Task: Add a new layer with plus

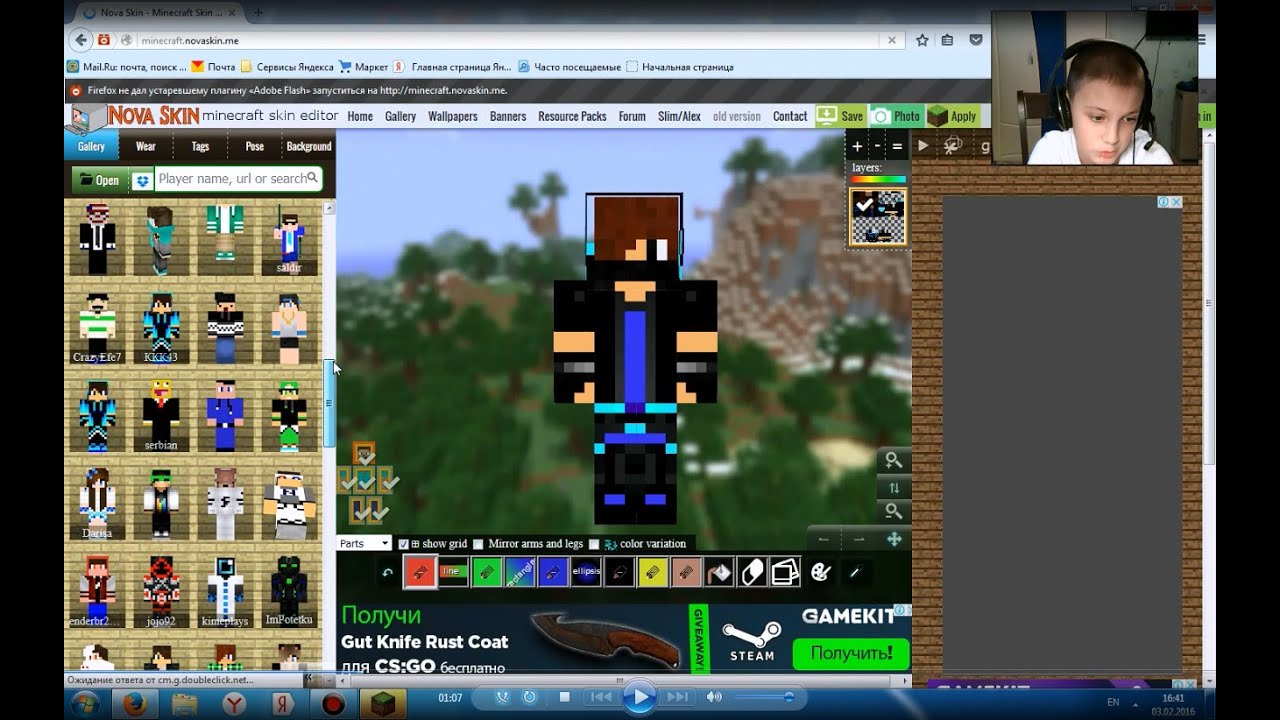Action: point(857,146)
